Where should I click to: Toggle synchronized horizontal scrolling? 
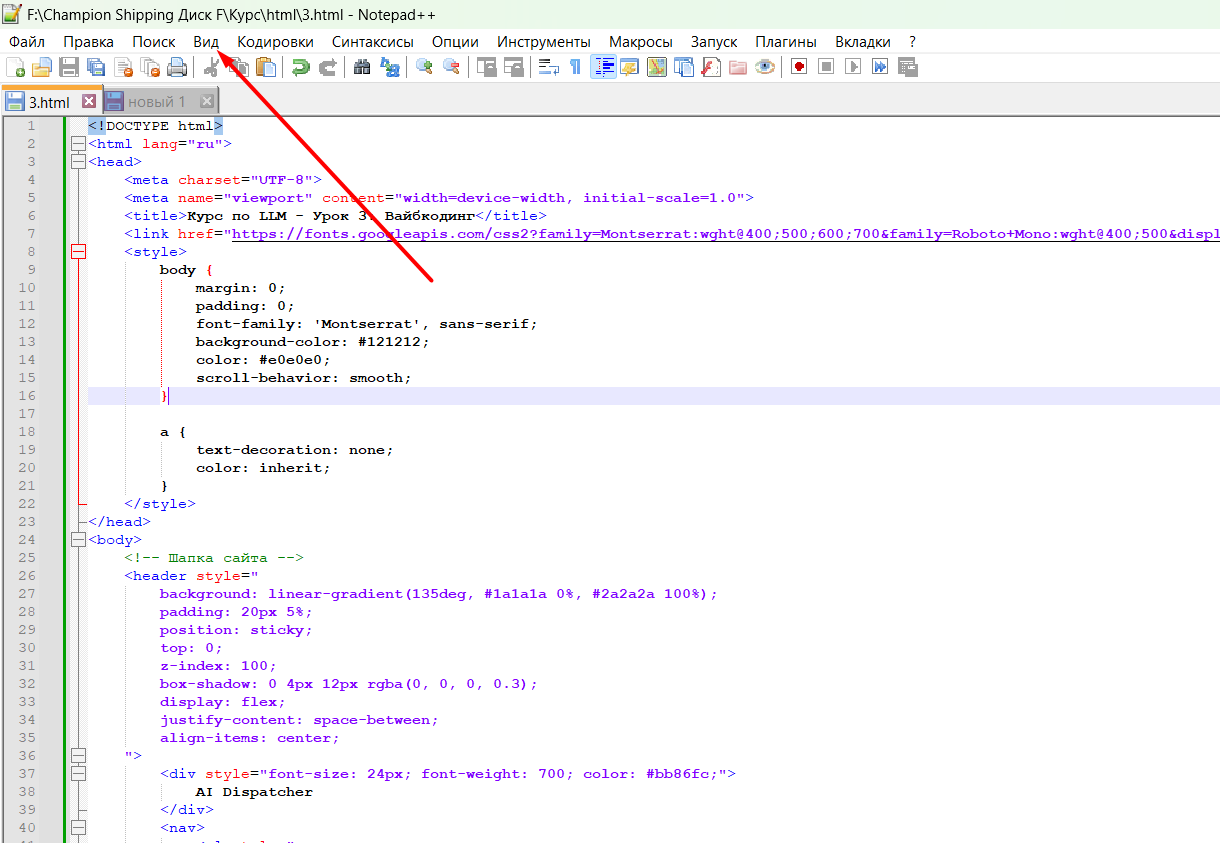point(513,67)
